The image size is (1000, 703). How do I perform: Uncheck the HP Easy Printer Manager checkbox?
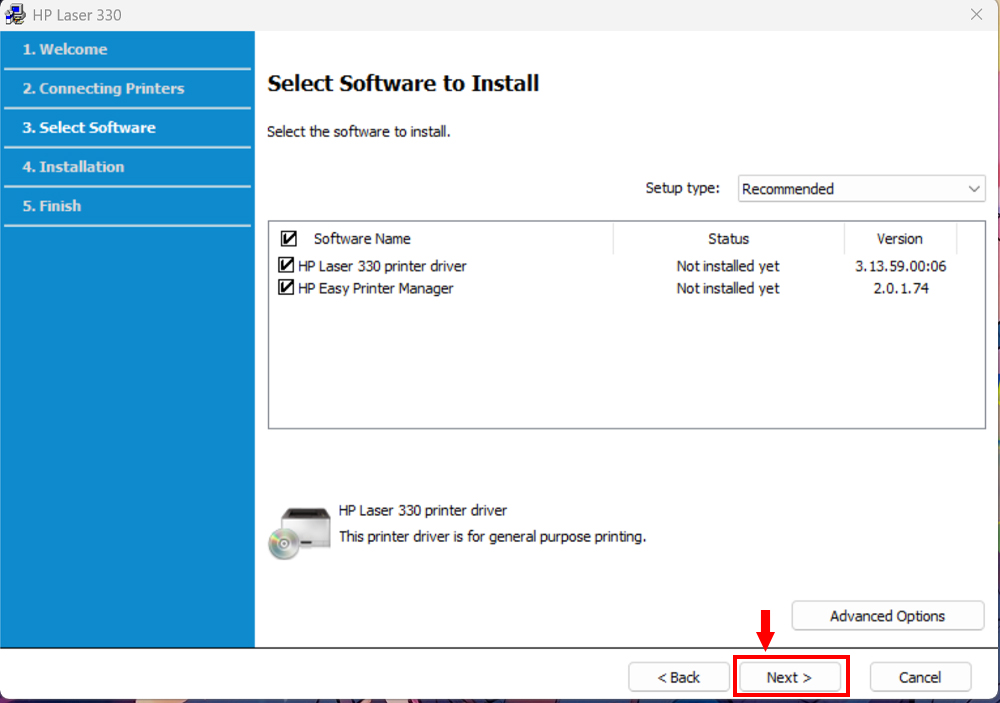click(286, 288)
